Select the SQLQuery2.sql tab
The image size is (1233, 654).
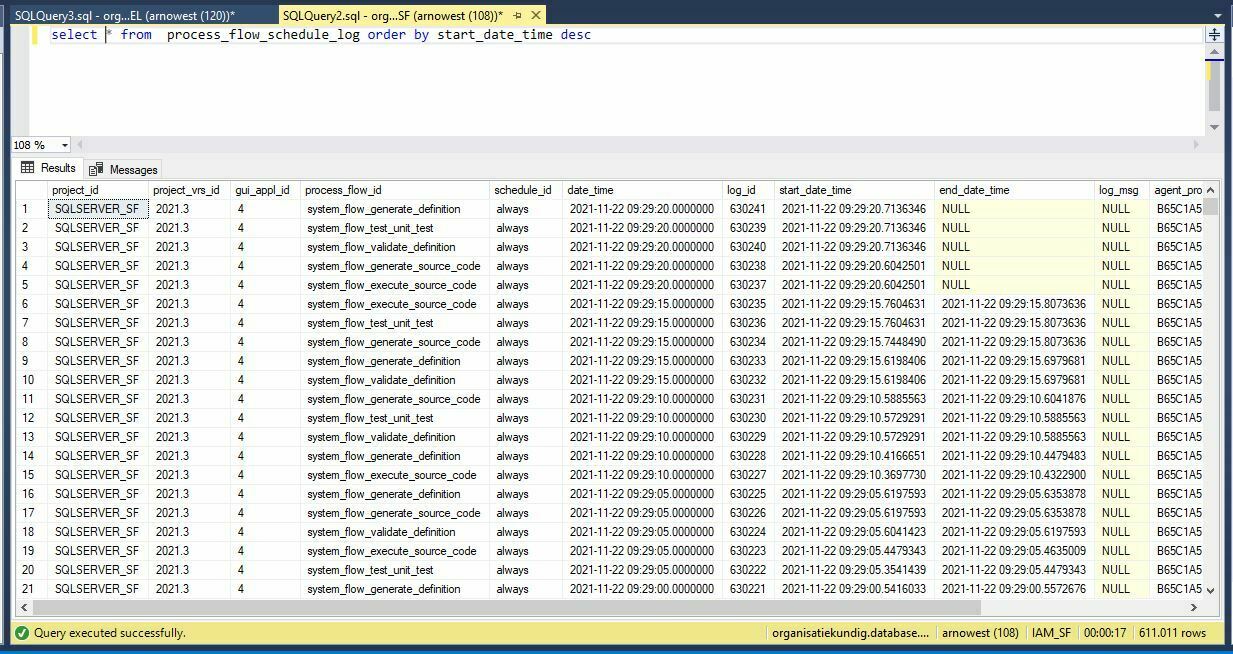392,15
